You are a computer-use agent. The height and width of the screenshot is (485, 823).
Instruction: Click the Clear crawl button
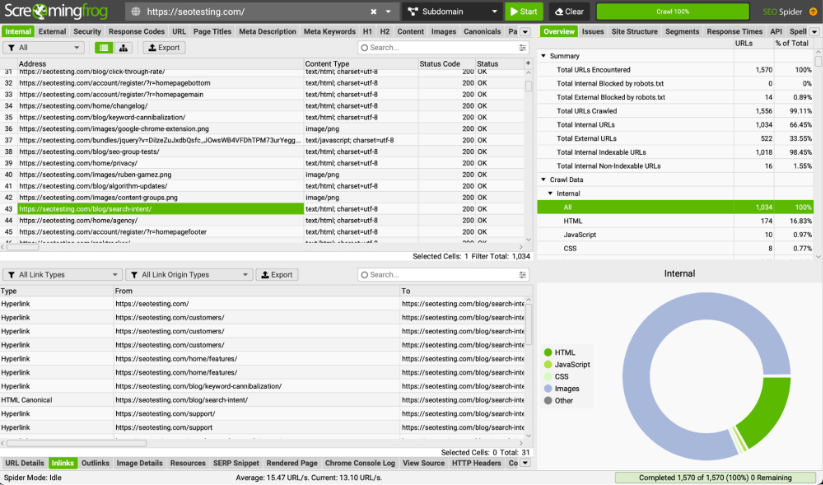coord(568,12)
